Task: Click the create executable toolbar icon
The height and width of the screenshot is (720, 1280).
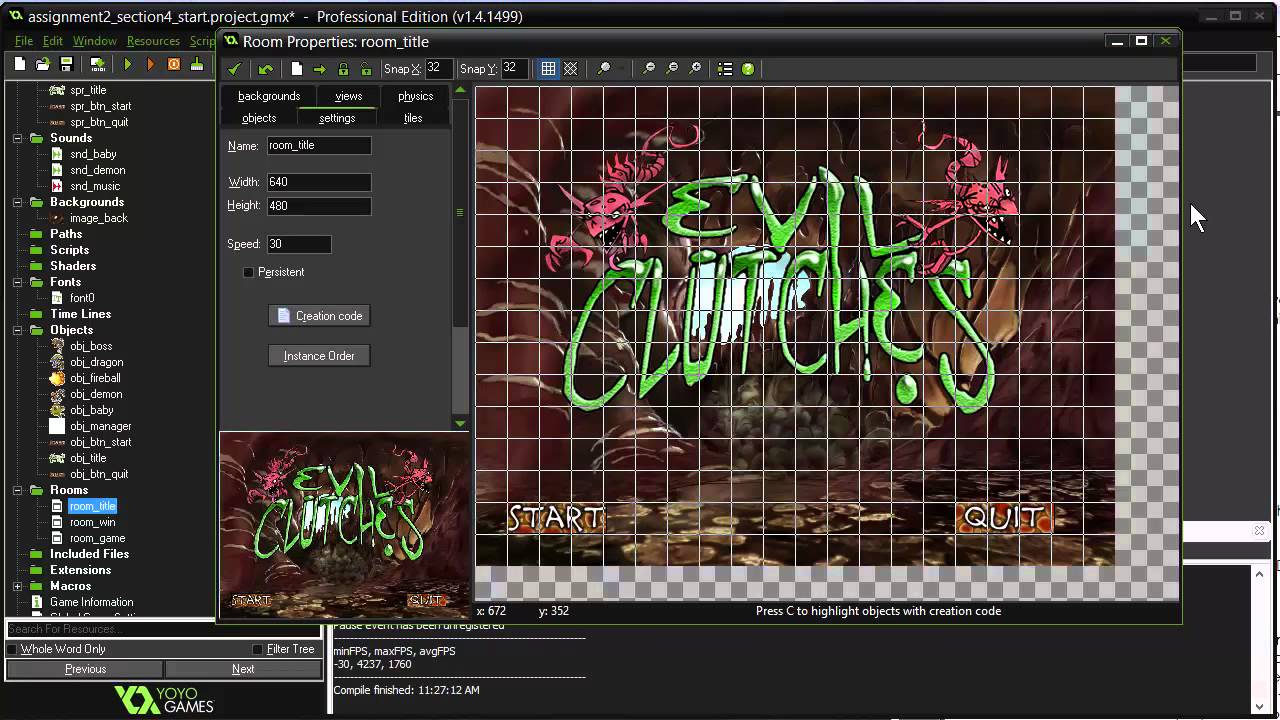Action: (x=97, y=64)
